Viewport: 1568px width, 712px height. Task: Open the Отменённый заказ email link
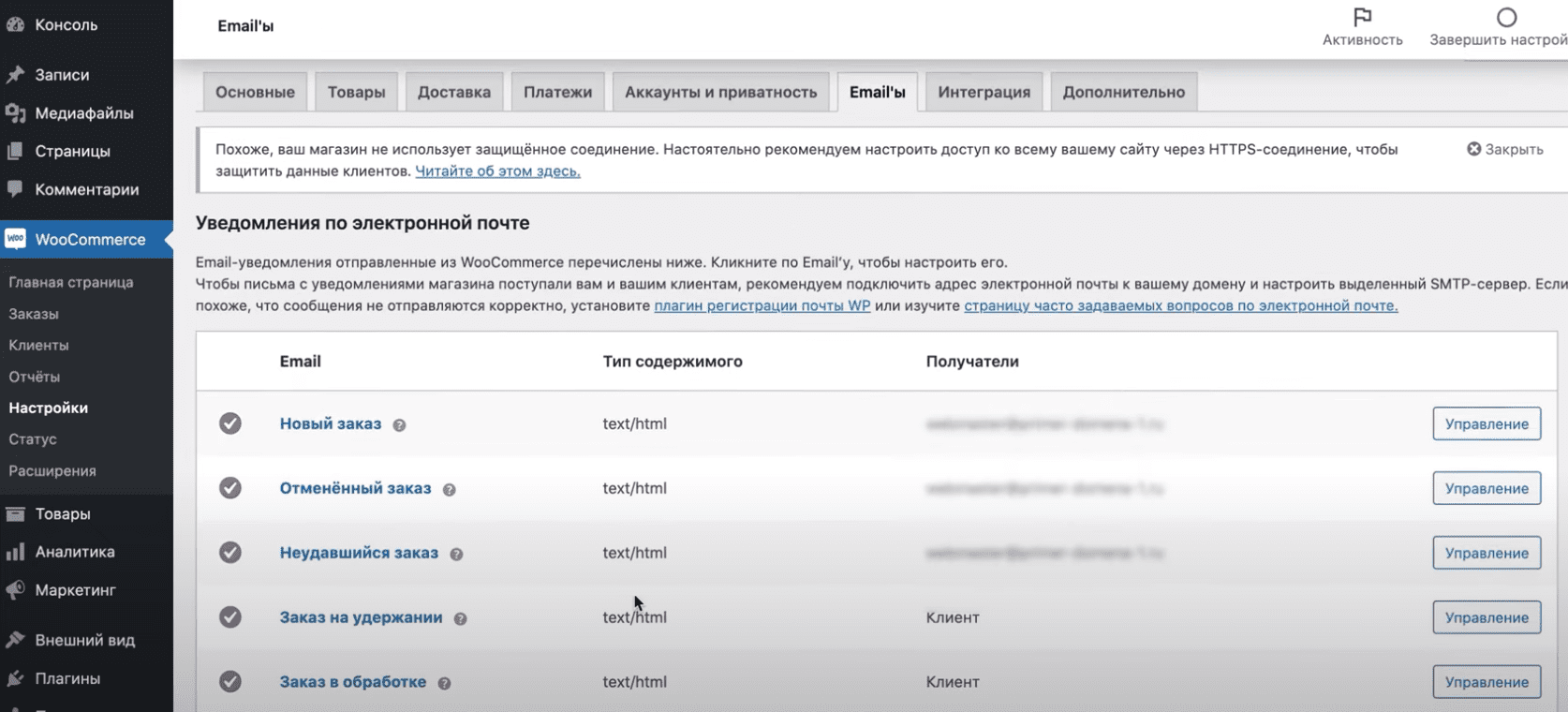click(355, 488)
